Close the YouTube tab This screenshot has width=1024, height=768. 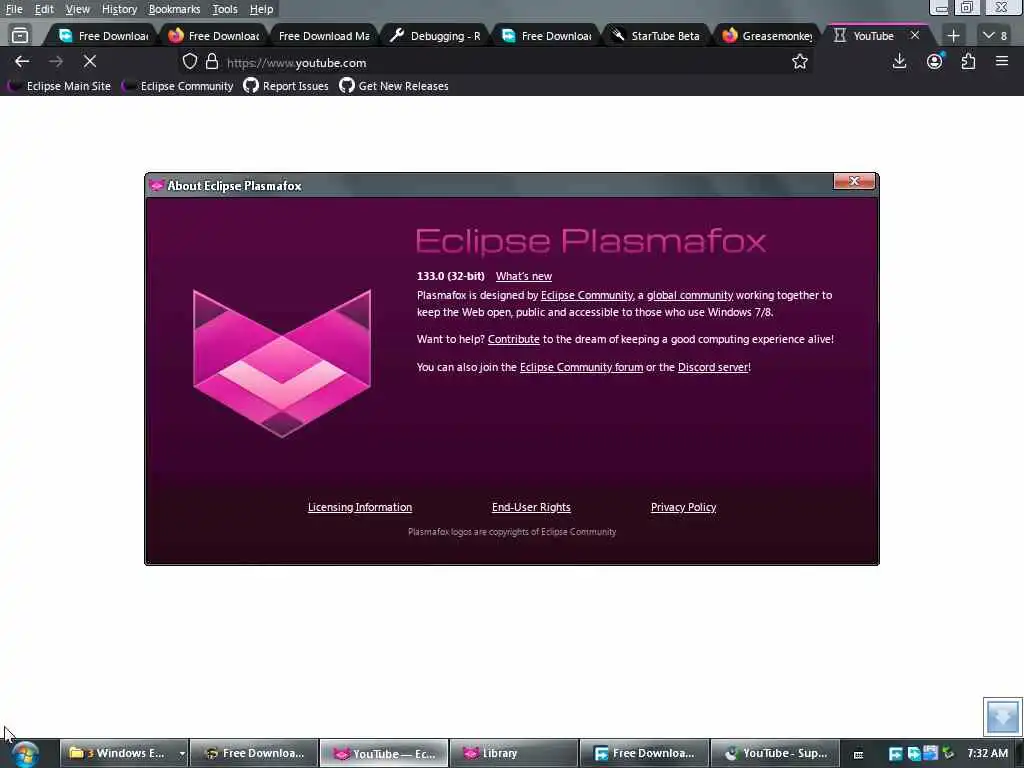point(915,35)
